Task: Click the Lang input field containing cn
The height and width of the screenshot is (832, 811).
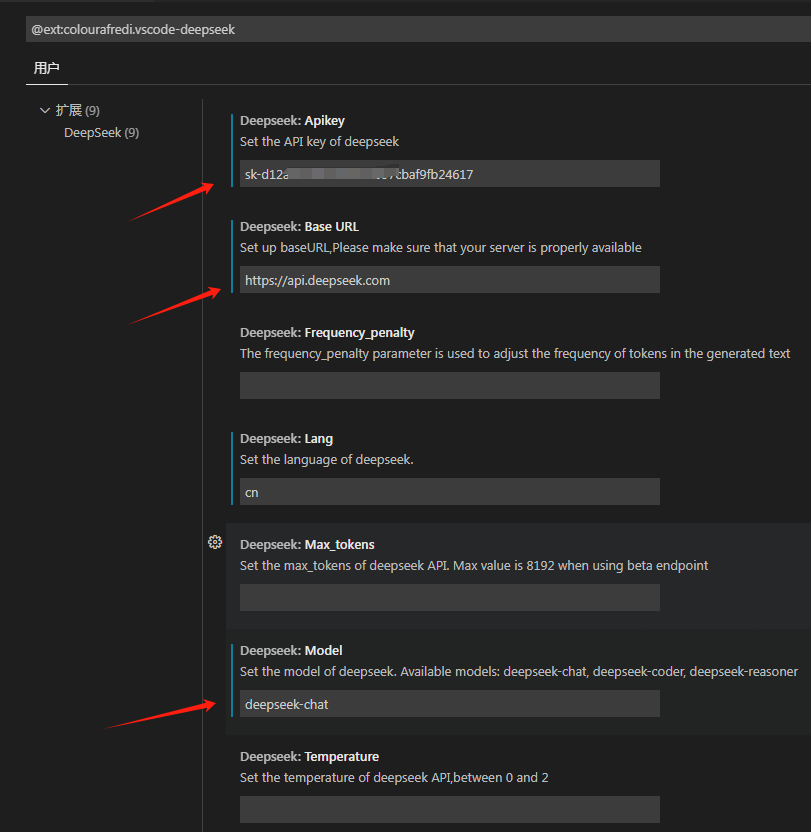Action: click(450, 492)
